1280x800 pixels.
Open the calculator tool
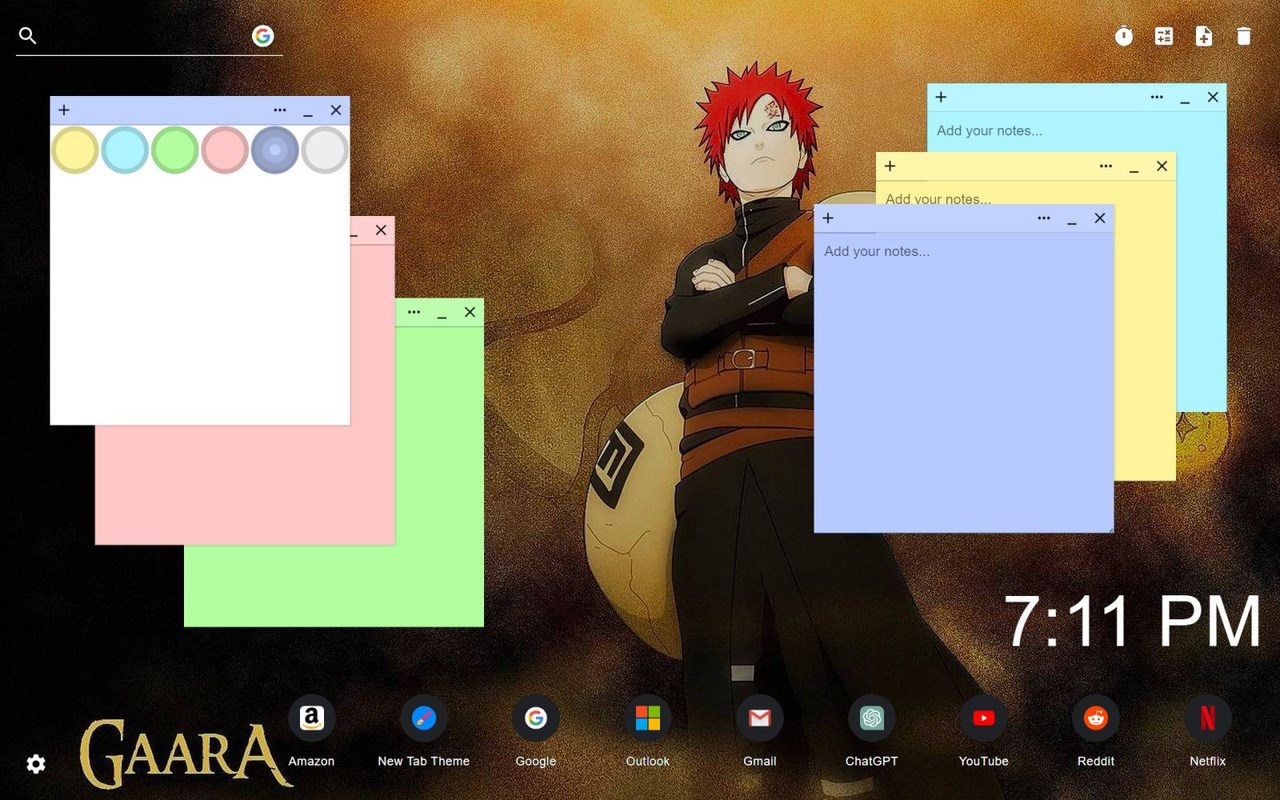point(1164,36)
